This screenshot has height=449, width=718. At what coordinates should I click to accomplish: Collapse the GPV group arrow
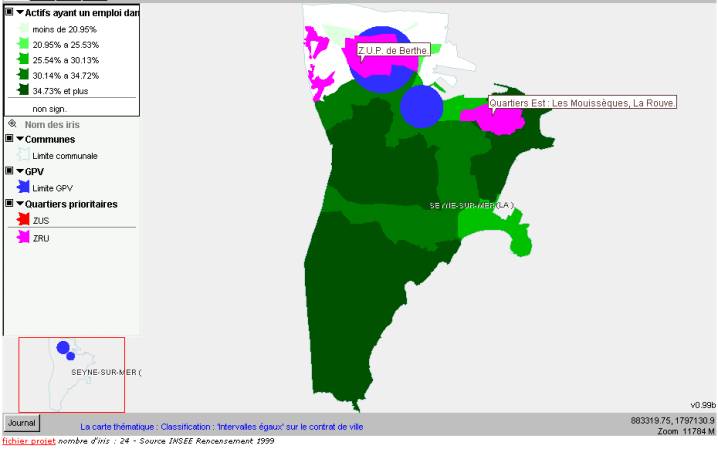pyautogui.click(x=20, y=171)
